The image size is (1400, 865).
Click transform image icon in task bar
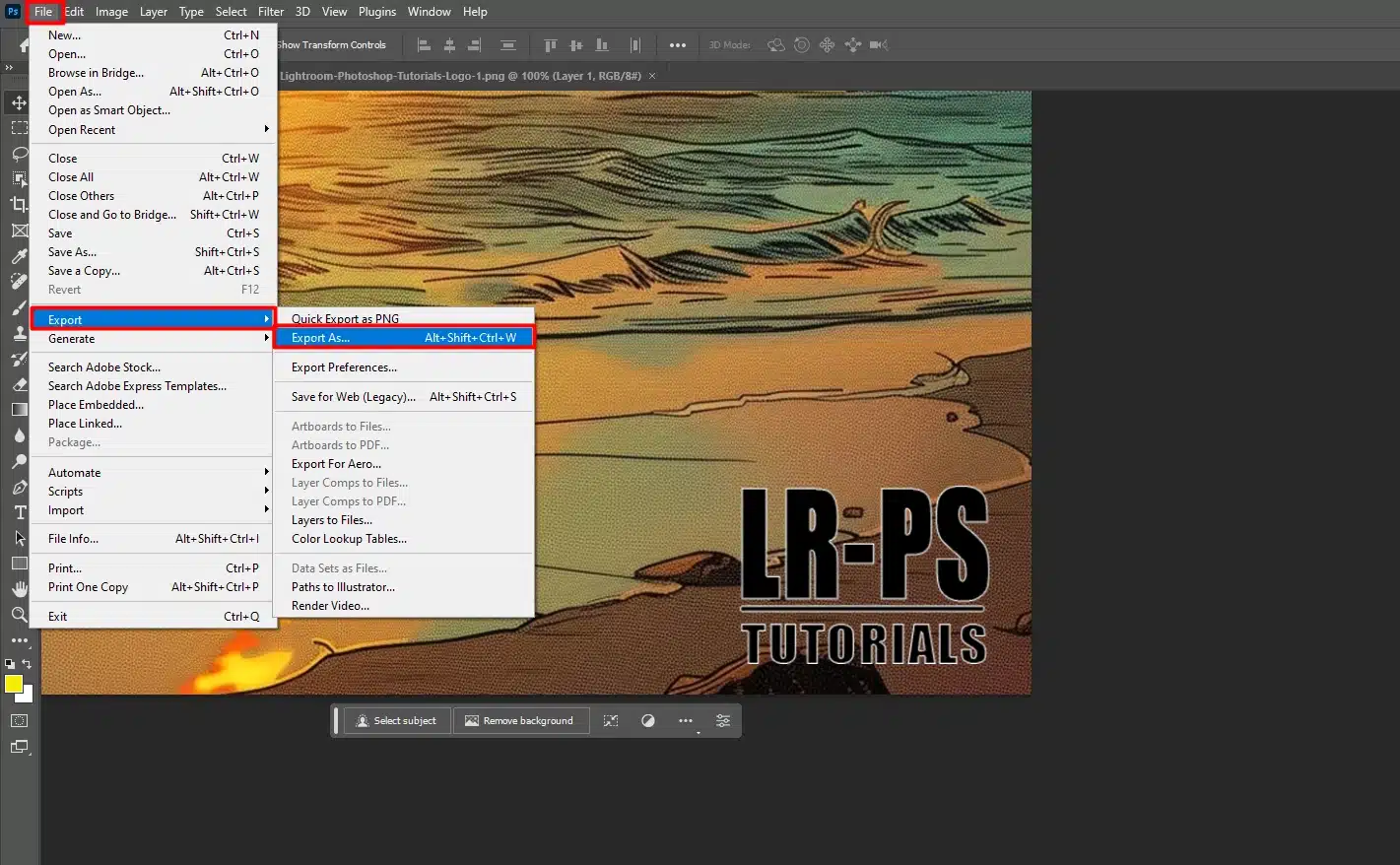point(611,721)
